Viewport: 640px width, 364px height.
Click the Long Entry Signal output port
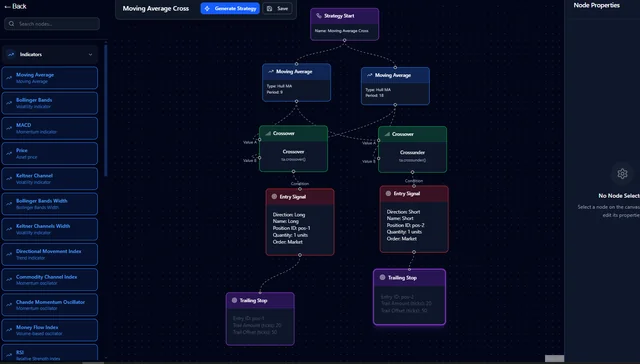pyautogui.click(x=300, y=255)
